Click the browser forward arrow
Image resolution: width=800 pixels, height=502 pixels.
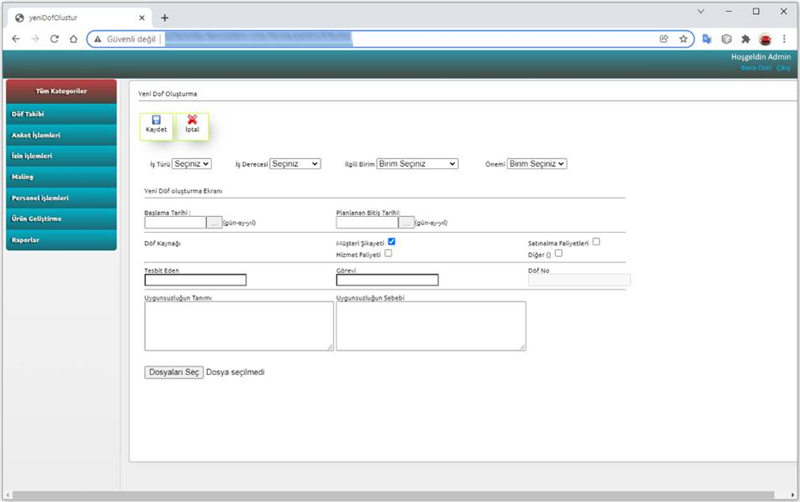(35, 39)
